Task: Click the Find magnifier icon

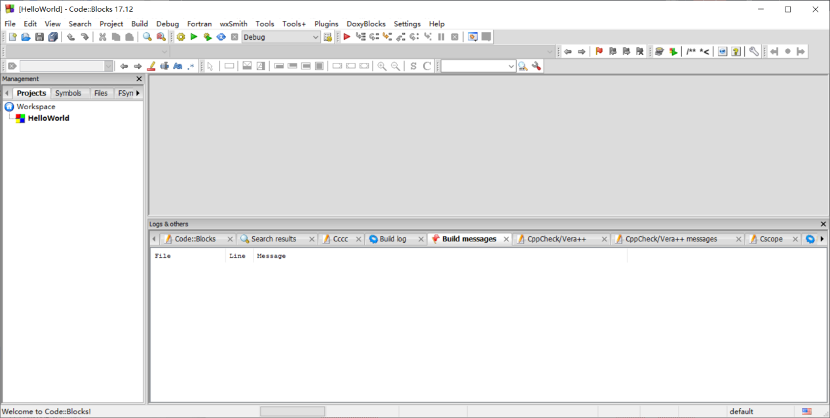Action: [x=147, y=37]
